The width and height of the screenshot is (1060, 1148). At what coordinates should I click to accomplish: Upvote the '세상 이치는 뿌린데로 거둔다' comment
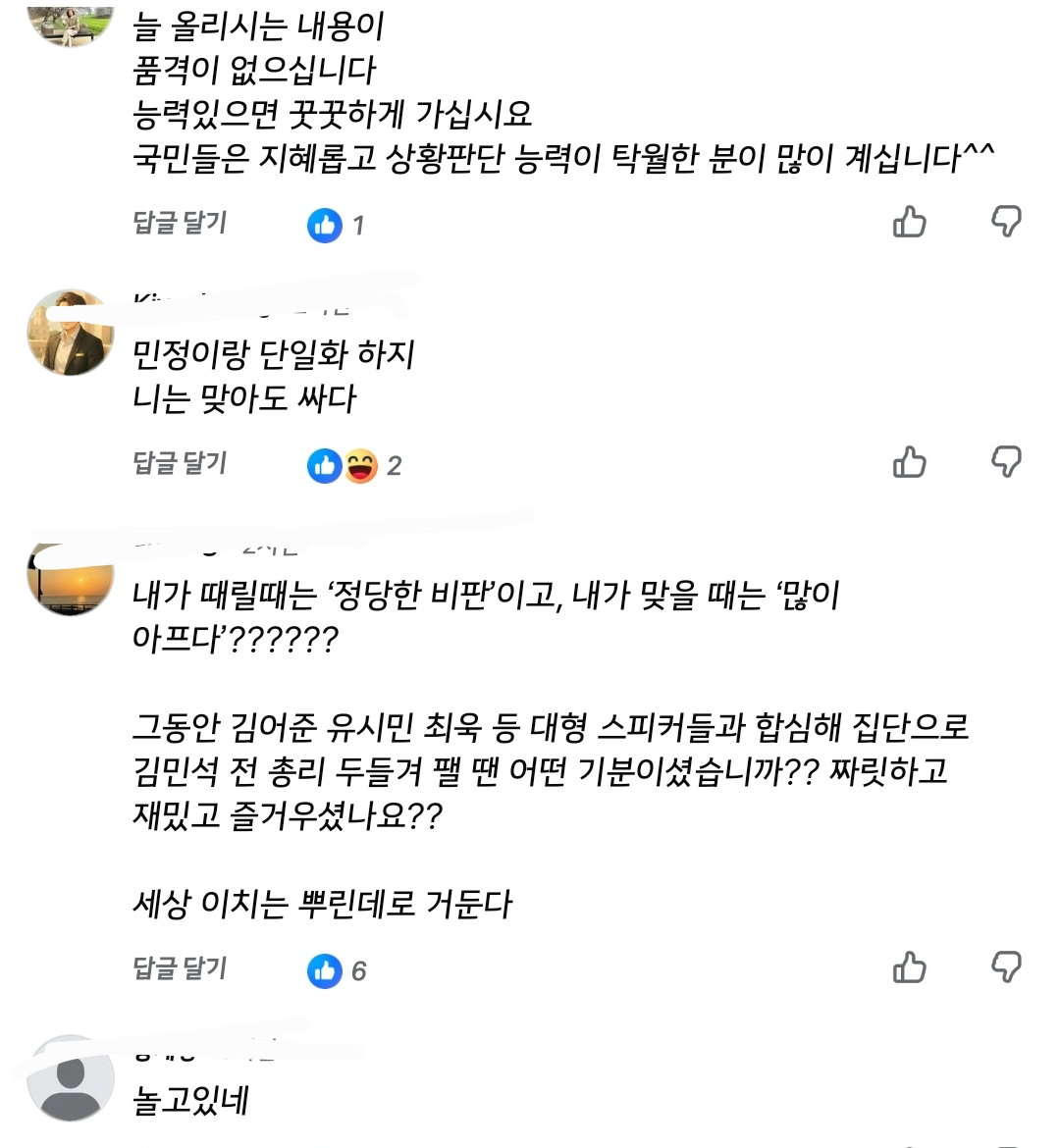(909, 966)
